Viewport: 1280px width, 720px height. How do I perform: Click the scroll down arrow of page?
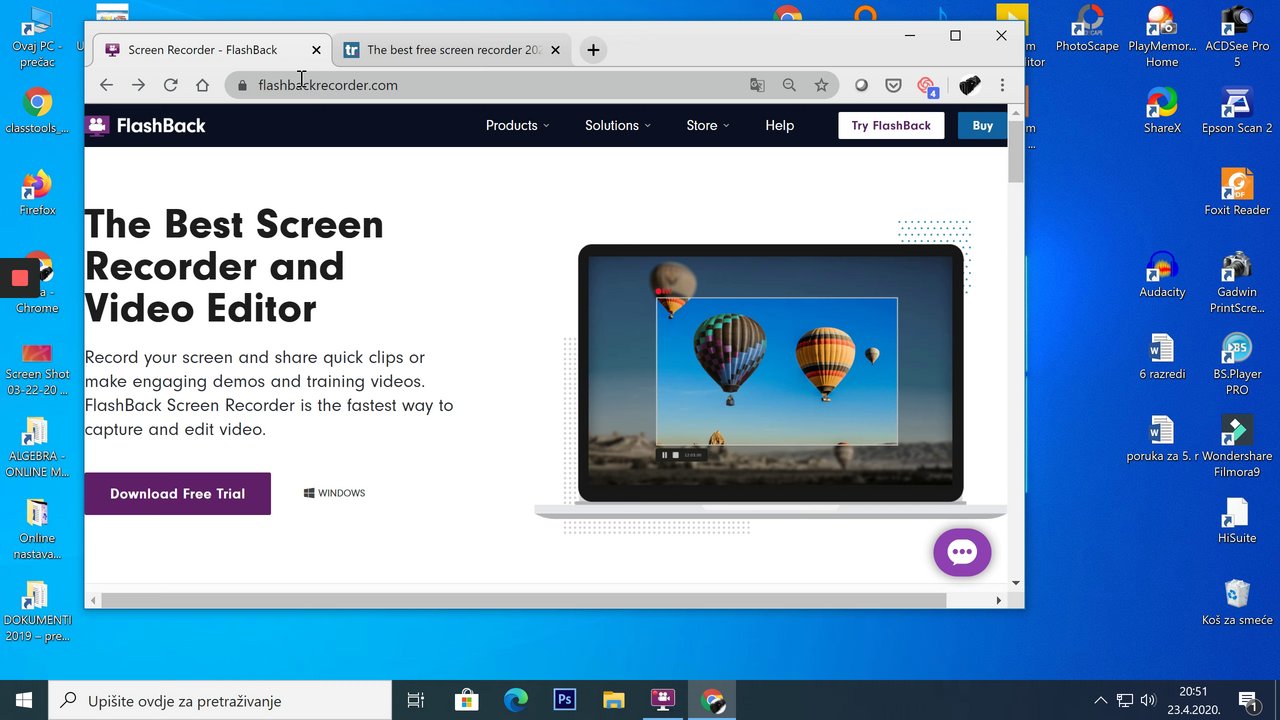click(1016, 583)
